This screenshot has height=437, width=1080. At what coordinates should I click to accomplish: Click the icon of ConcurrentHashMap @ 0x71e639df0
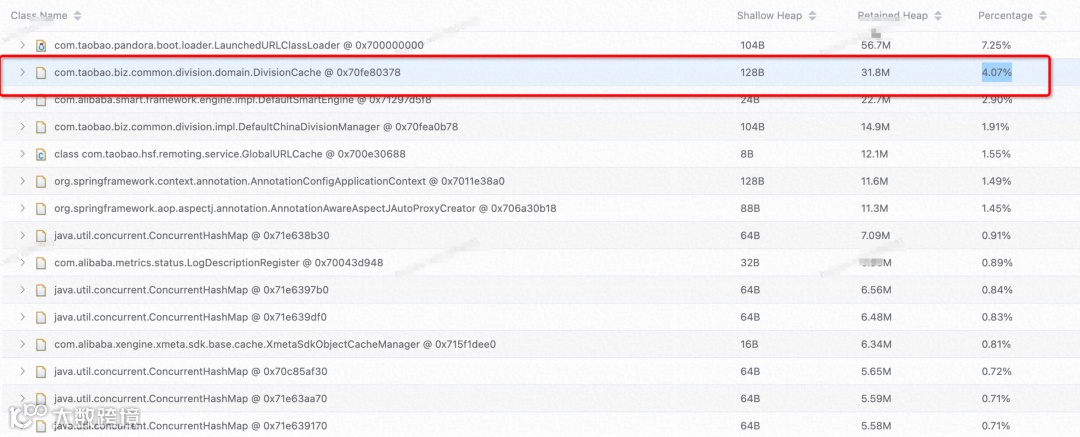(41, 317)
